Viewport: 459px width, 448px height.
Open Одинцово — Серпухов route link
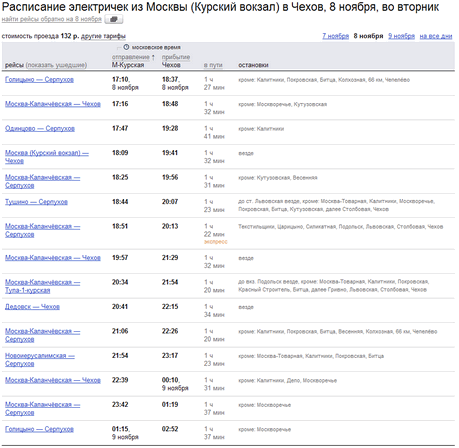pyautogui.click(x=40, y=129)
